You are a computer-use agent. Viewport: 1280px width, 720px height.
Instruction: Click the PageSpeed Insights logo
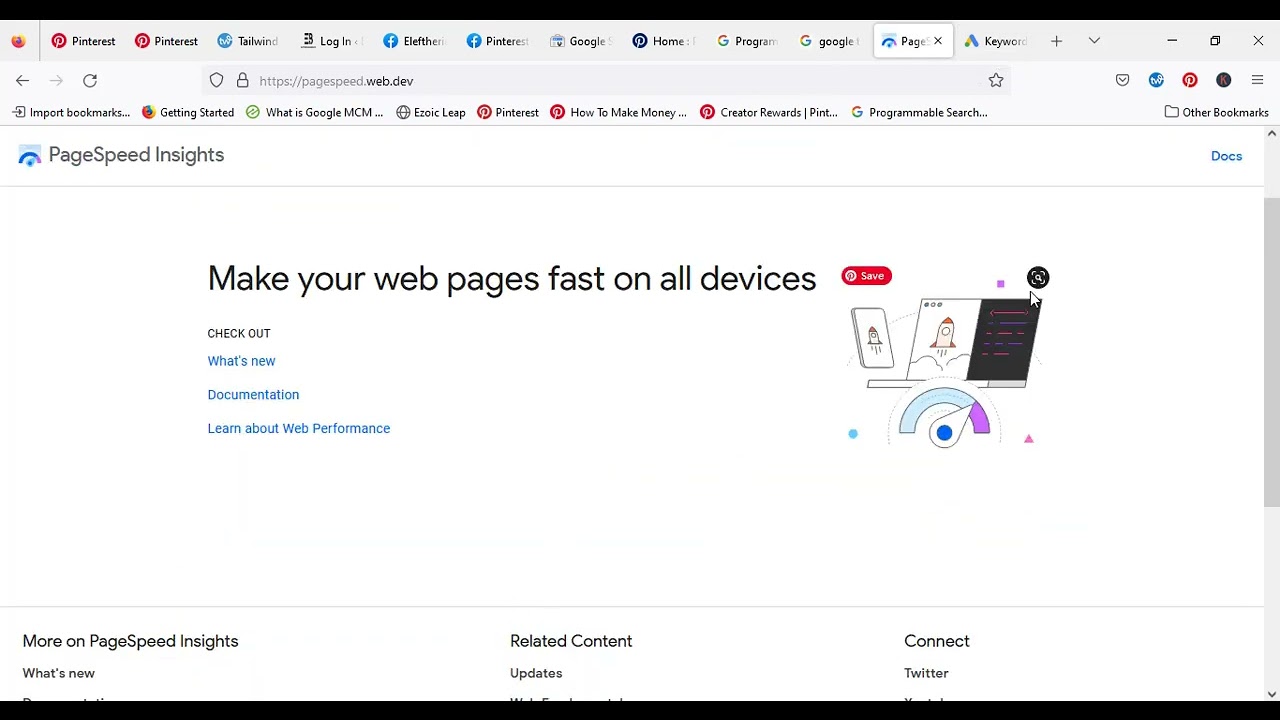[x=121, y=155]
